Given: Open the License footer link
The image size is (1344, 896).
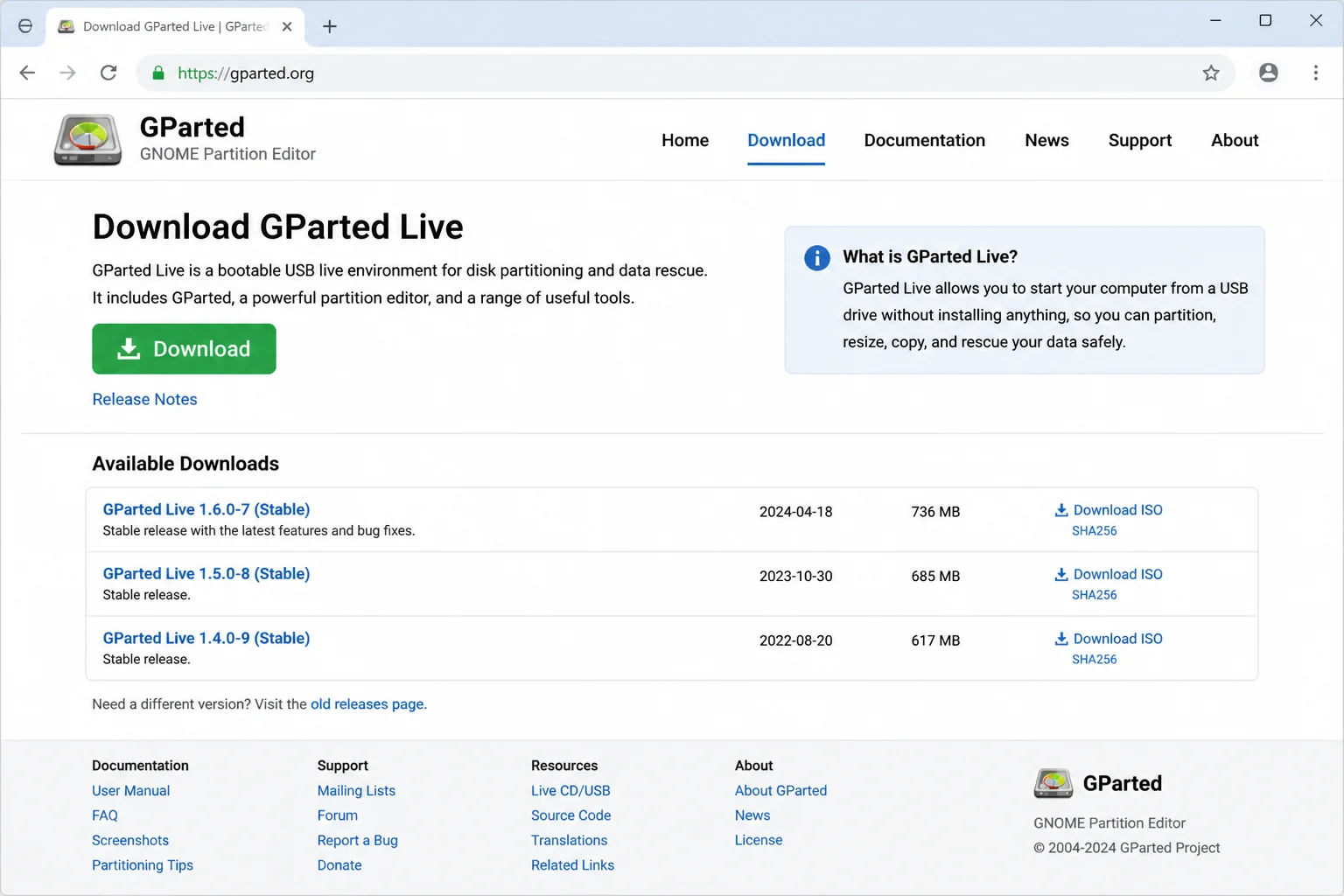Looking at the screenshot, I should point(759,840).
